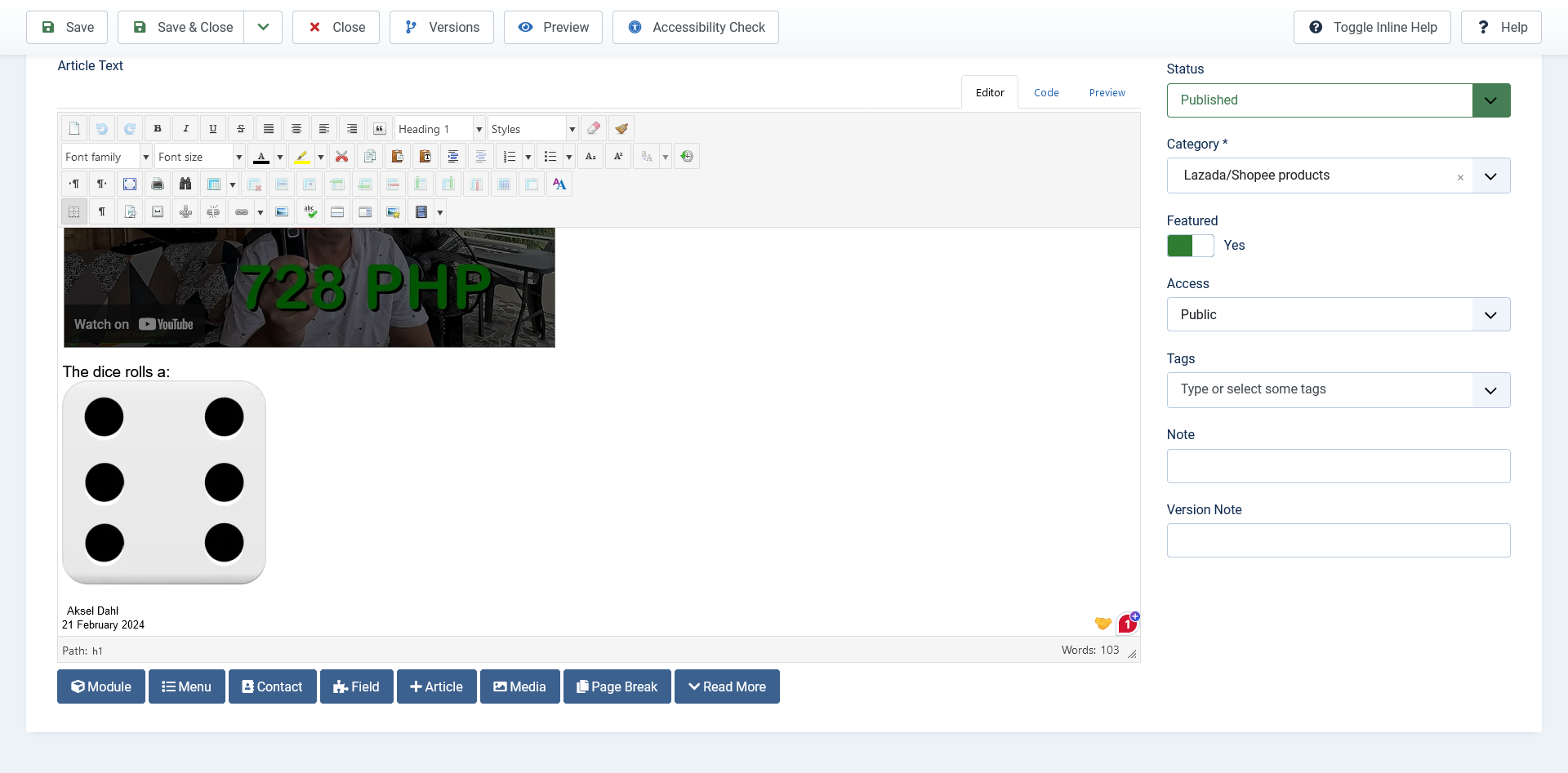Undo the last edit in the editor
Viewport: 1568px width, 773px height.
102,128
